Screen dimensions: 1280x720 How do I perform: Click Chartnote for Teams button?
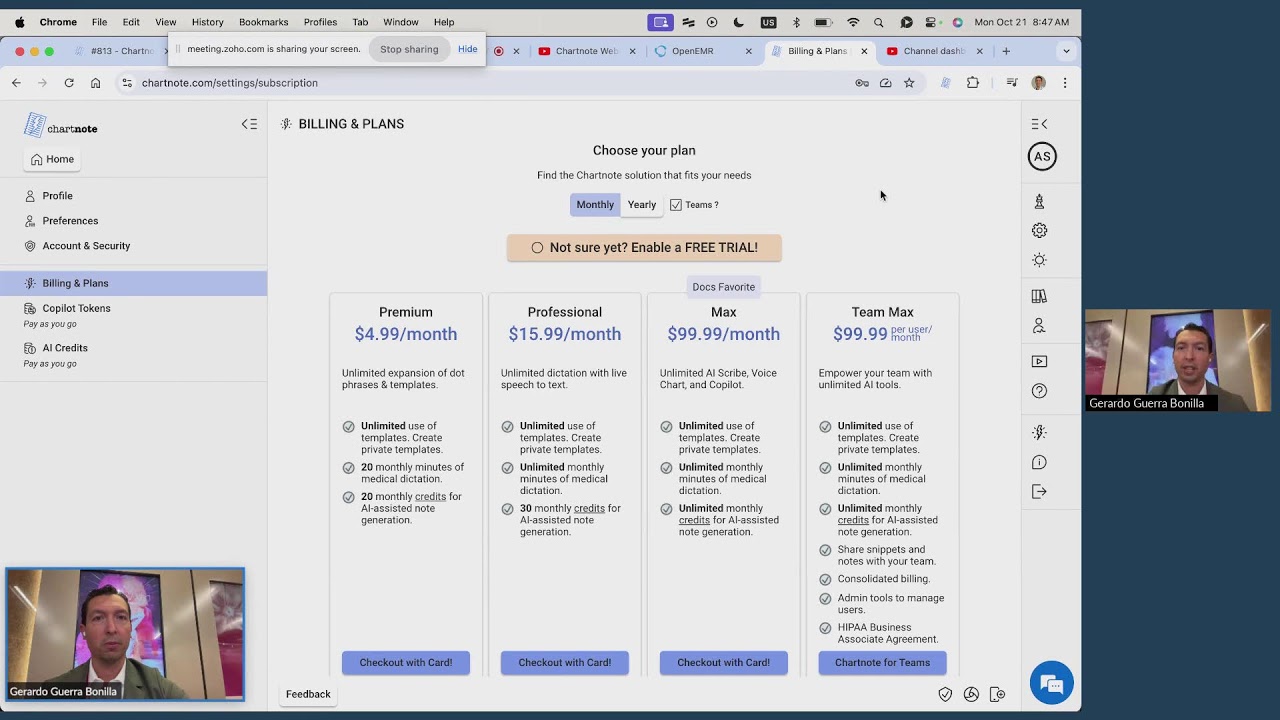click(x=882, y=662)
